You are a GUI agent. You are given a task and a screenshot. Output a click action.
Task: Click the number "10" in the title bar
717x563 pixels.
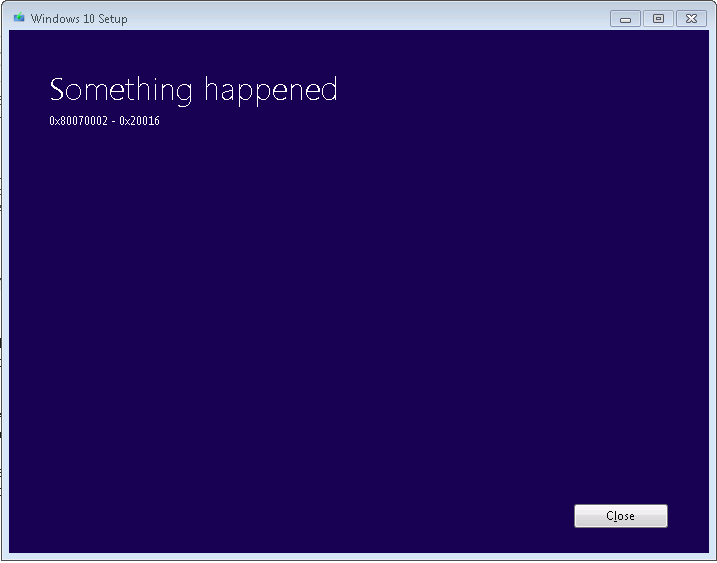click(89, 19)
